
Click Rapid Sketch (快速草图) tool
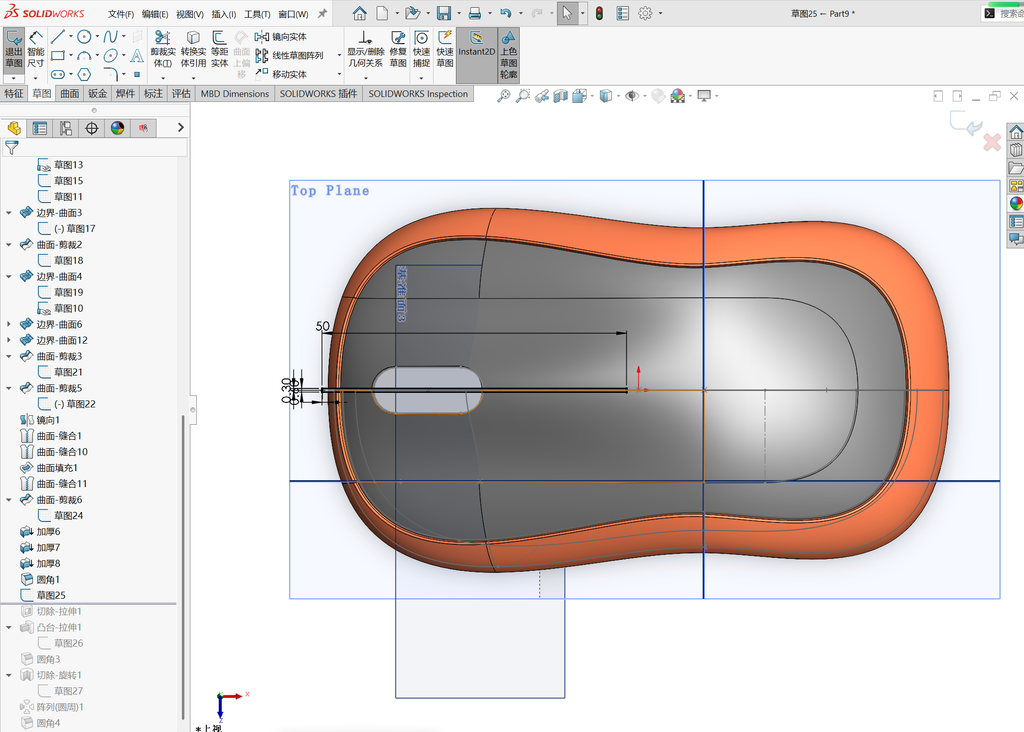(x=445, y=50)
